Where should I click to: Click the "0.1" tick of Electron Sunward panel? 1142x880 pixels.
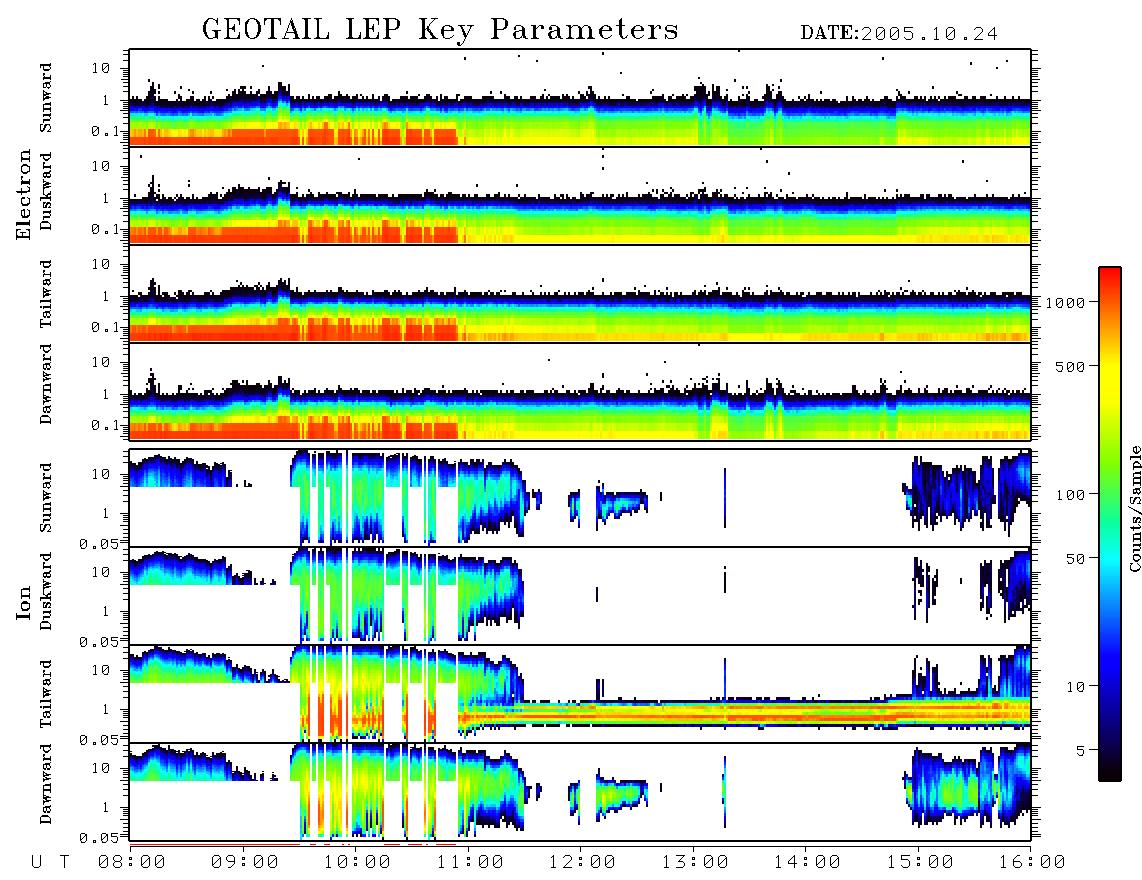tap(105, 131)
